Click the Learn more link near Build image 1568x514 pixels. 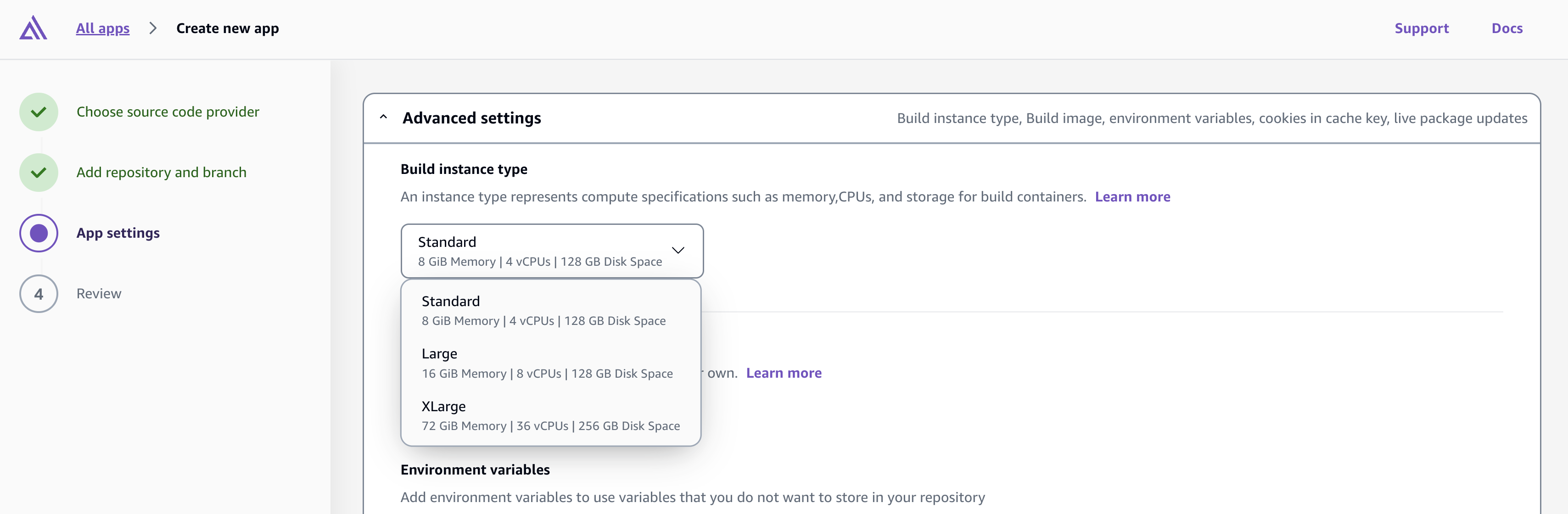784,373
